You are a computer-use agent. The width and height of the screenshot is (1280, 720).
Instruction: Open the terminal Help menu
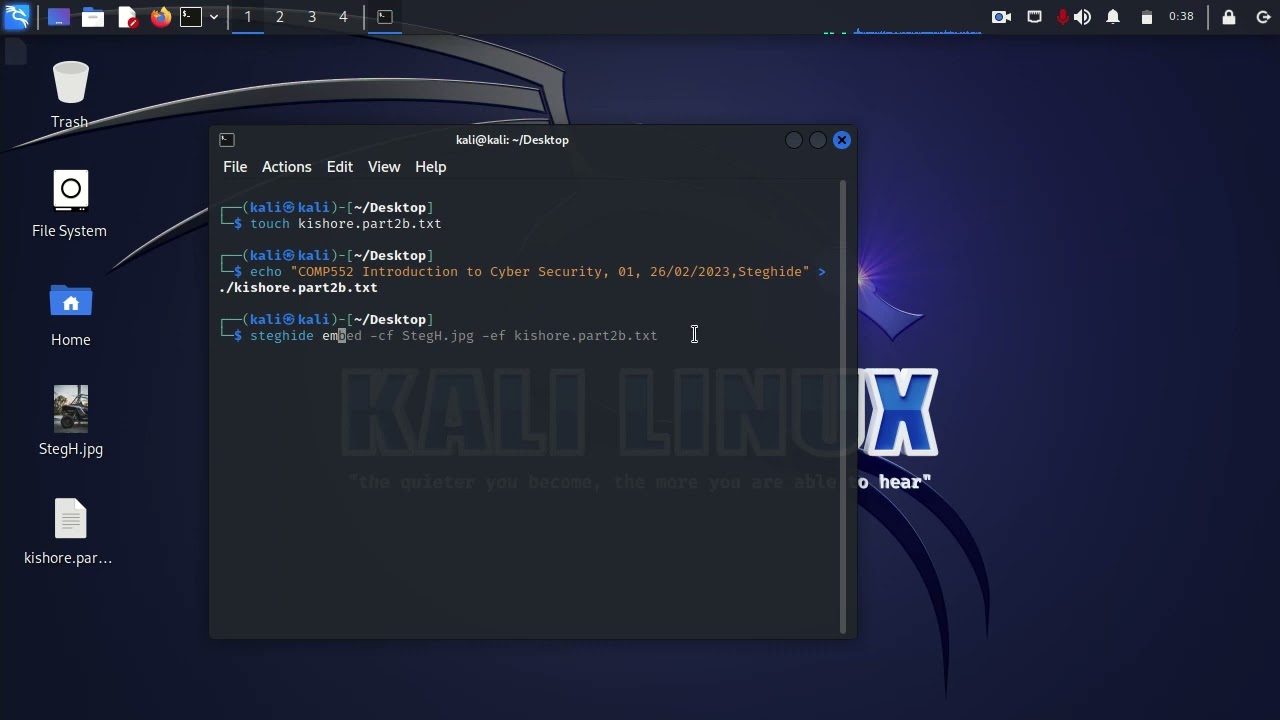[x=431, y=167]
